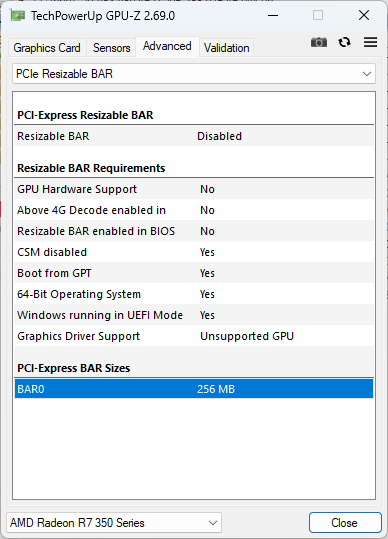Click the Above 4G Decode enabled in row
The width and height of the screenshot is (388, 539).
tap(194, 210)
